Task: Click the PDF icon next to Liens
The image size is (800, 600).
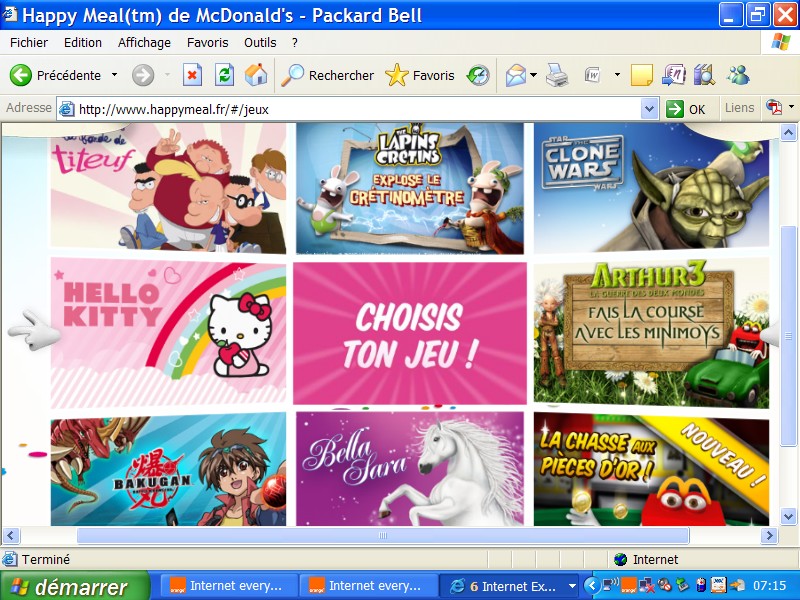Action: (774, 108)
